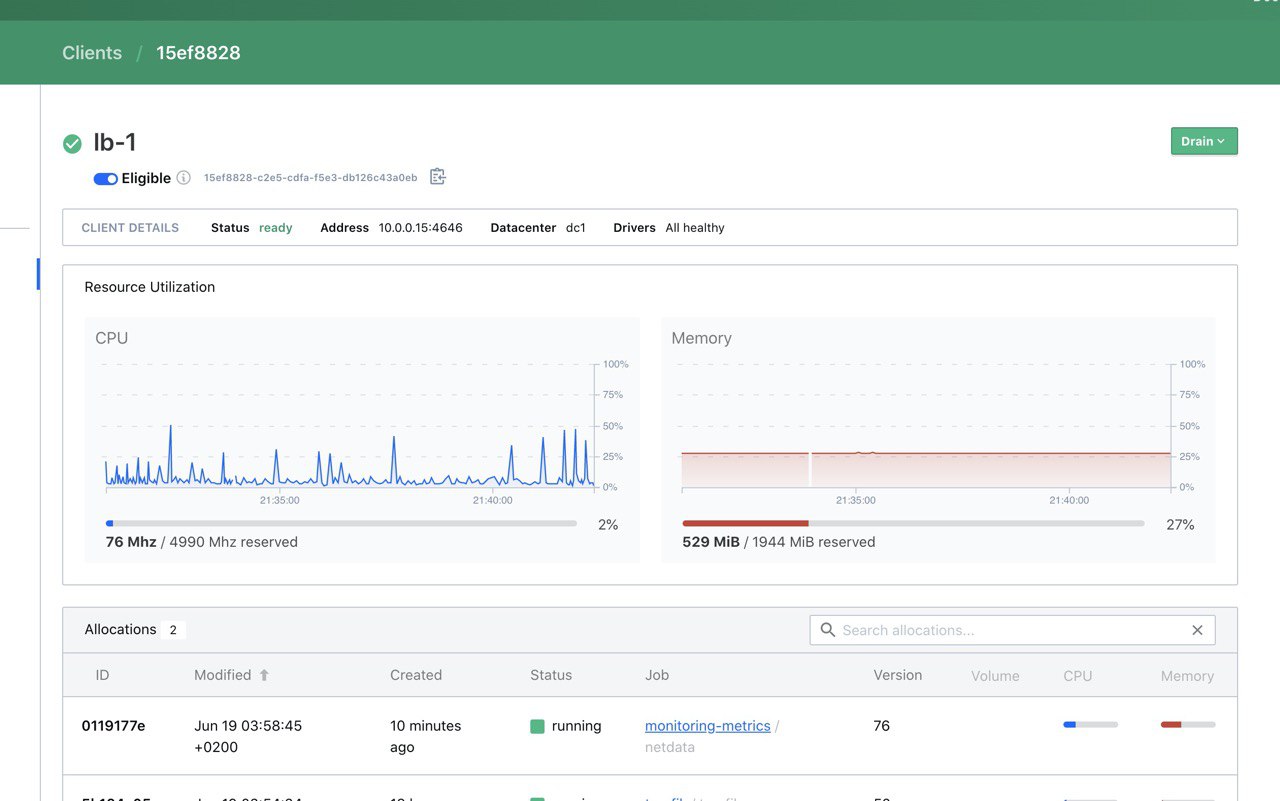Click the CPU reserved progress bar showing 2%
The width and height of the screenshot is (1280, 801).
tap(341, 523)
